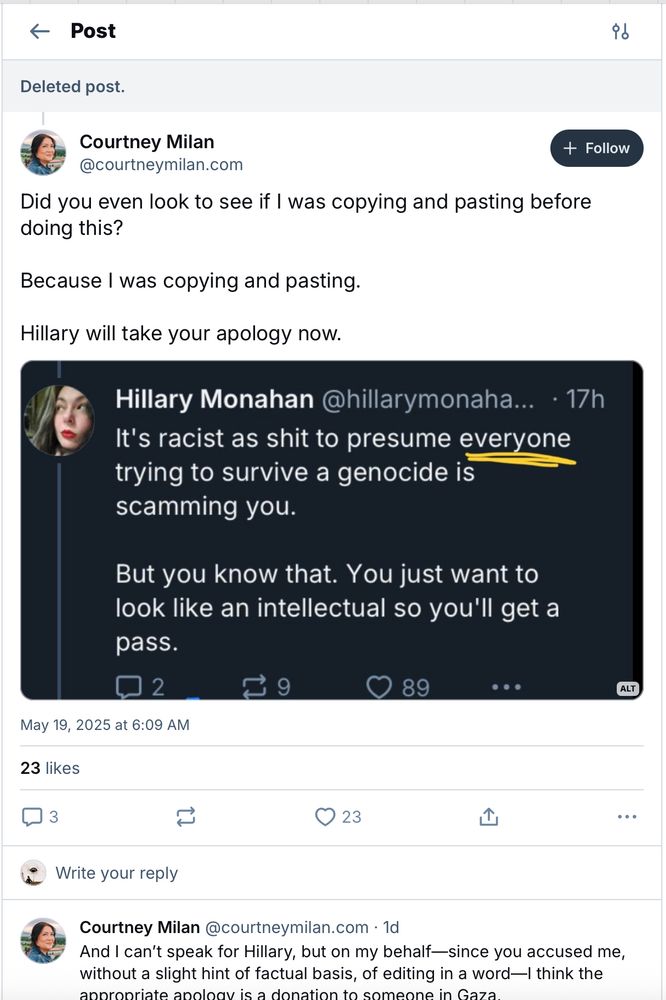Click Courtney Milan's display name in header

pos(147,142)
